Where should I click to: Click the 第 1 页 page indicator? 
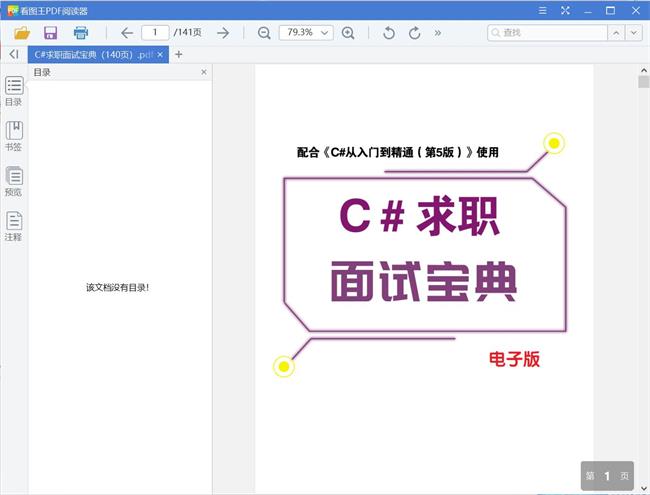click(x=607, y=476)
